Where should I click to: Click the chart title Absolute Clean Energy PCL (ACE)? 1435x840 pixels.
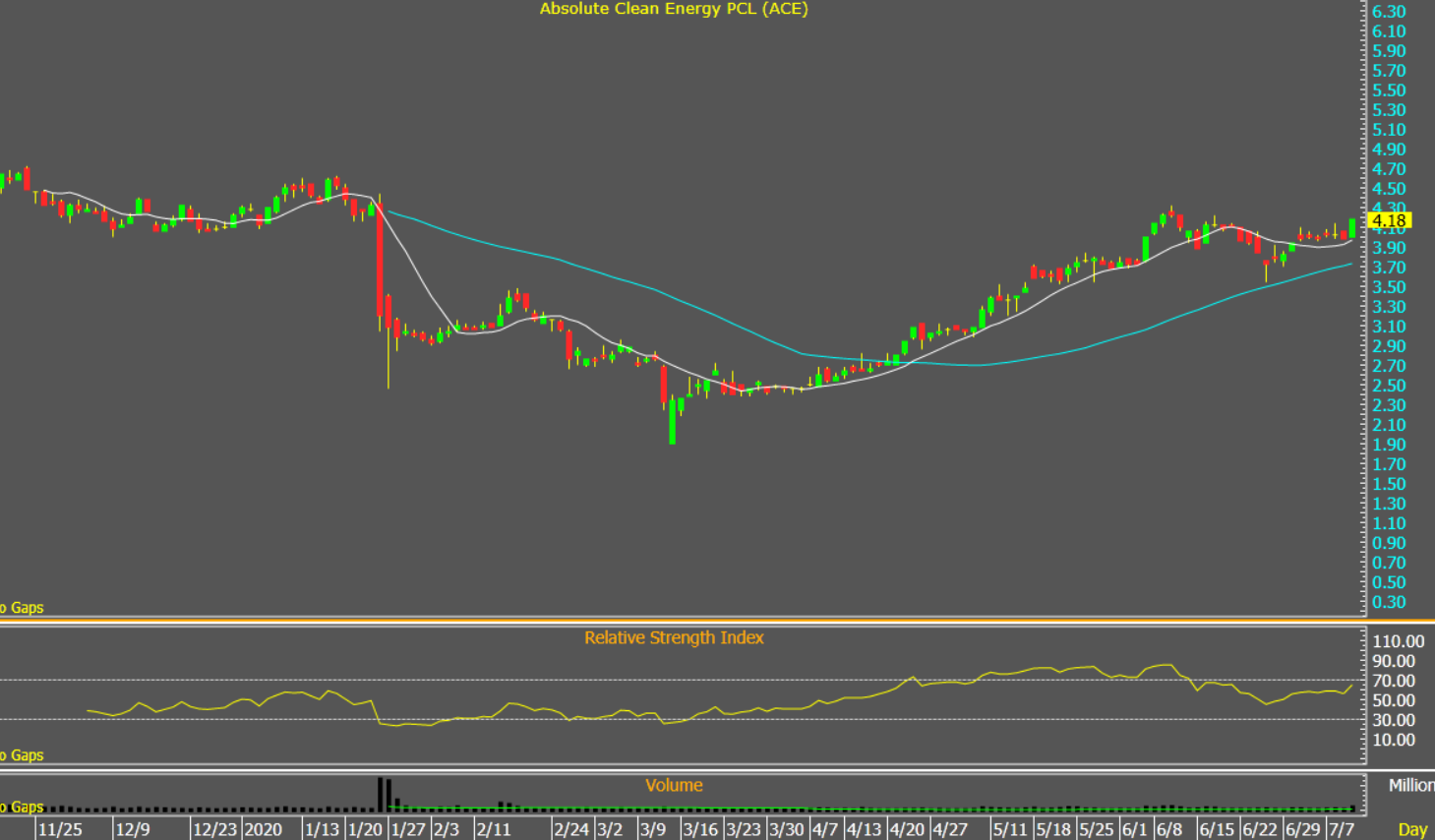[x=674, y=9]
